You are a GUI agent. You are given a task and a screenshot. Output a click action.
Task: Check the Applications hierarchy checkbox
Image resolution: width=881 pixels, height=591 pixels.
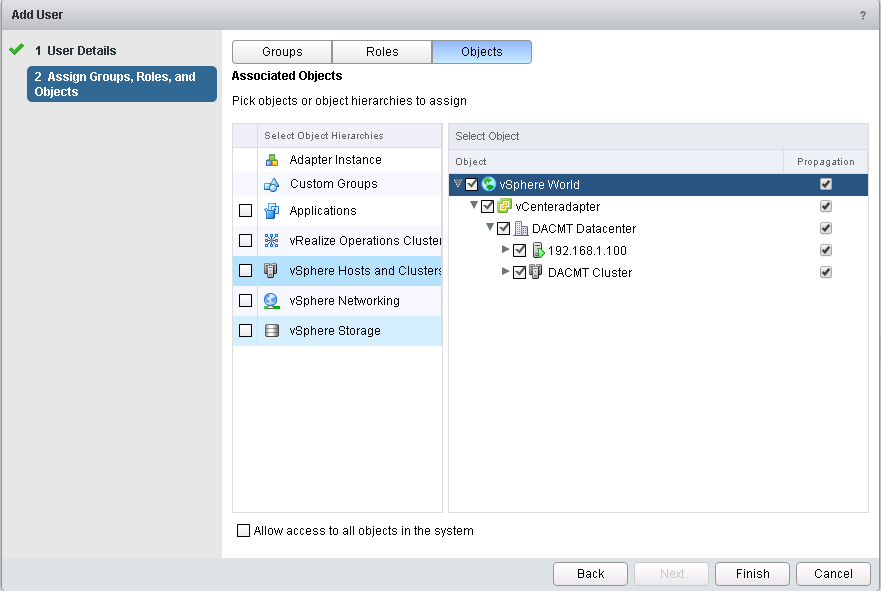(246, 211)
